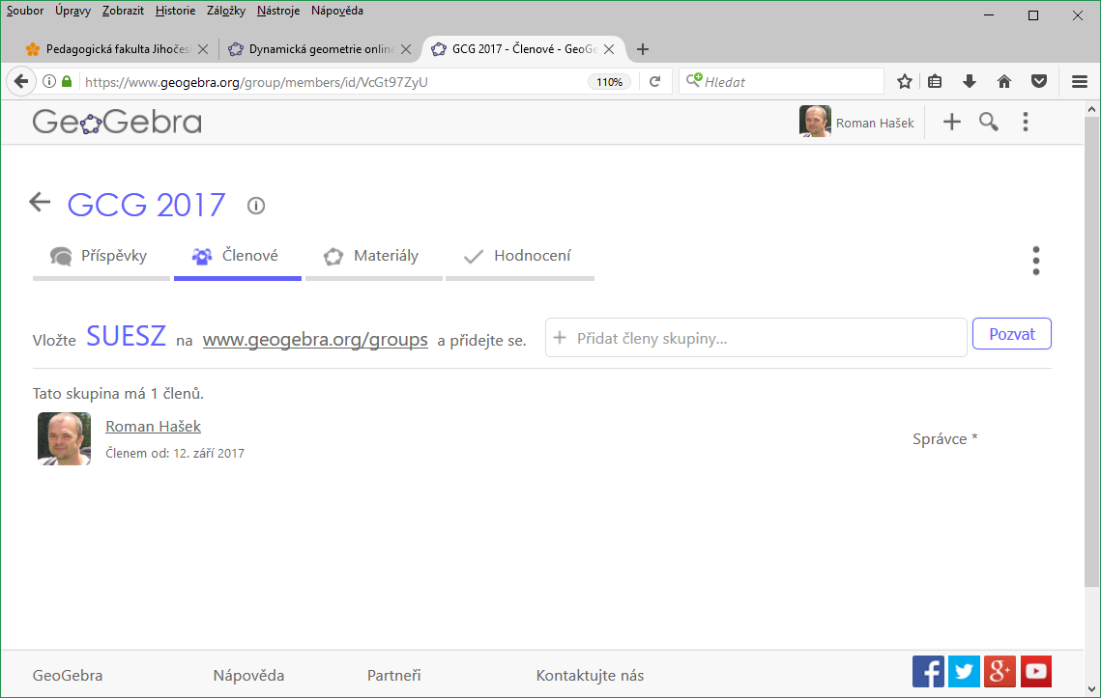The width and height of the screenshot is (1101, 698).
Task: Click the green padlock security icon
Action: tap(67, 81)
